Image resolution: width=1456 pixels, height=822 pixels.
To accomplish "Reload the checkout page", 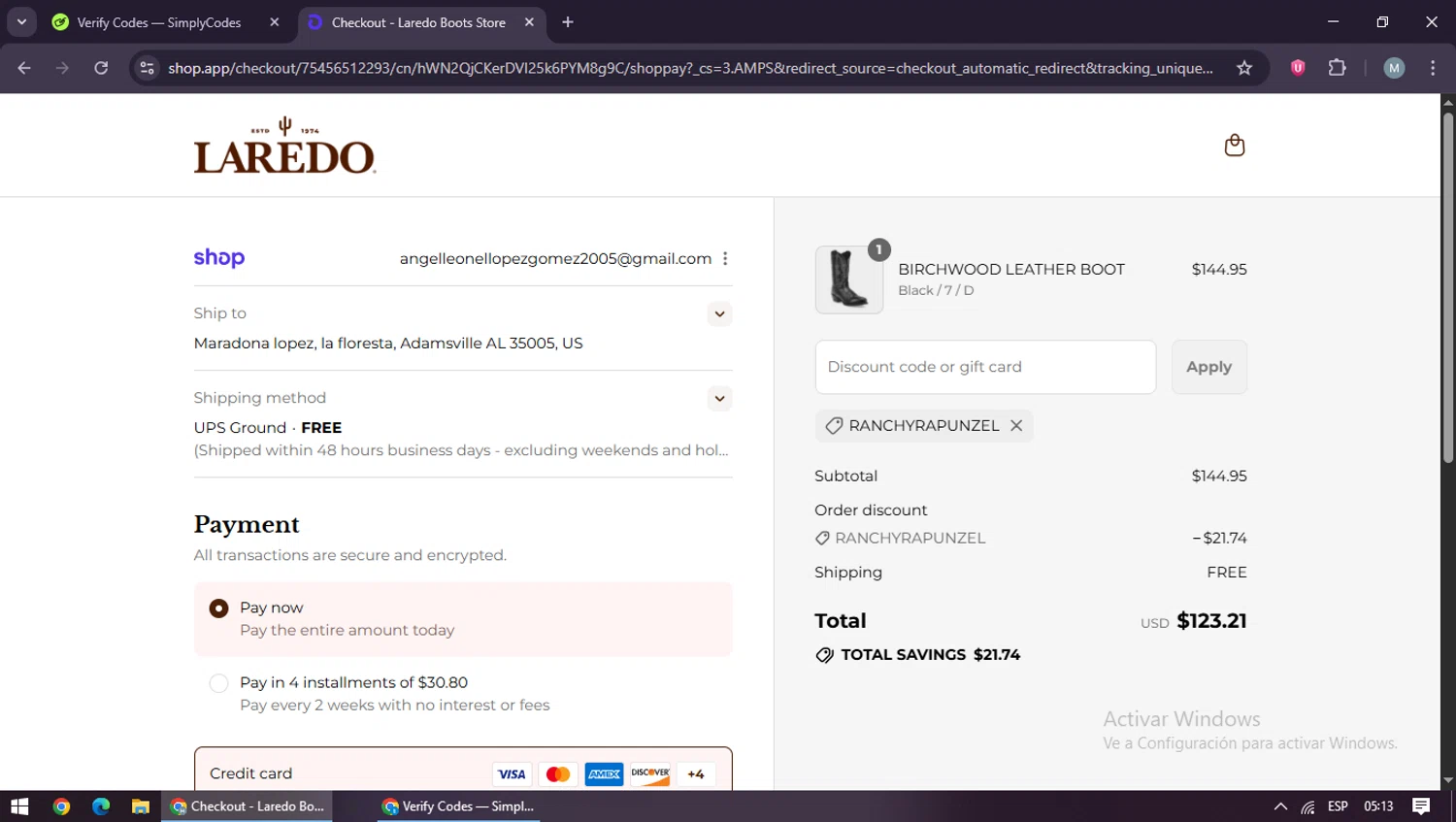I will pos(101,68).
